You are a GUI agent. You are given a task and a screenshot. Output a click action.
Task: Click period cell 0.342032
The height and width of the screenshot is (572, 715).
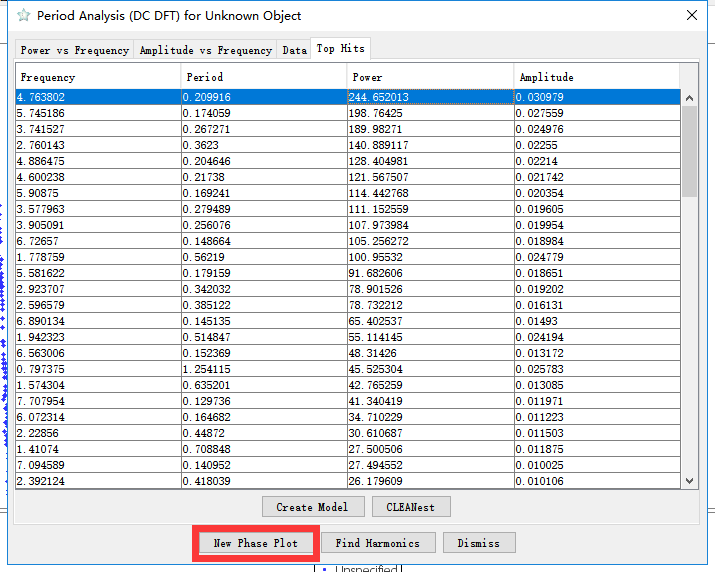pyautogui.click(x=264, y=289)
